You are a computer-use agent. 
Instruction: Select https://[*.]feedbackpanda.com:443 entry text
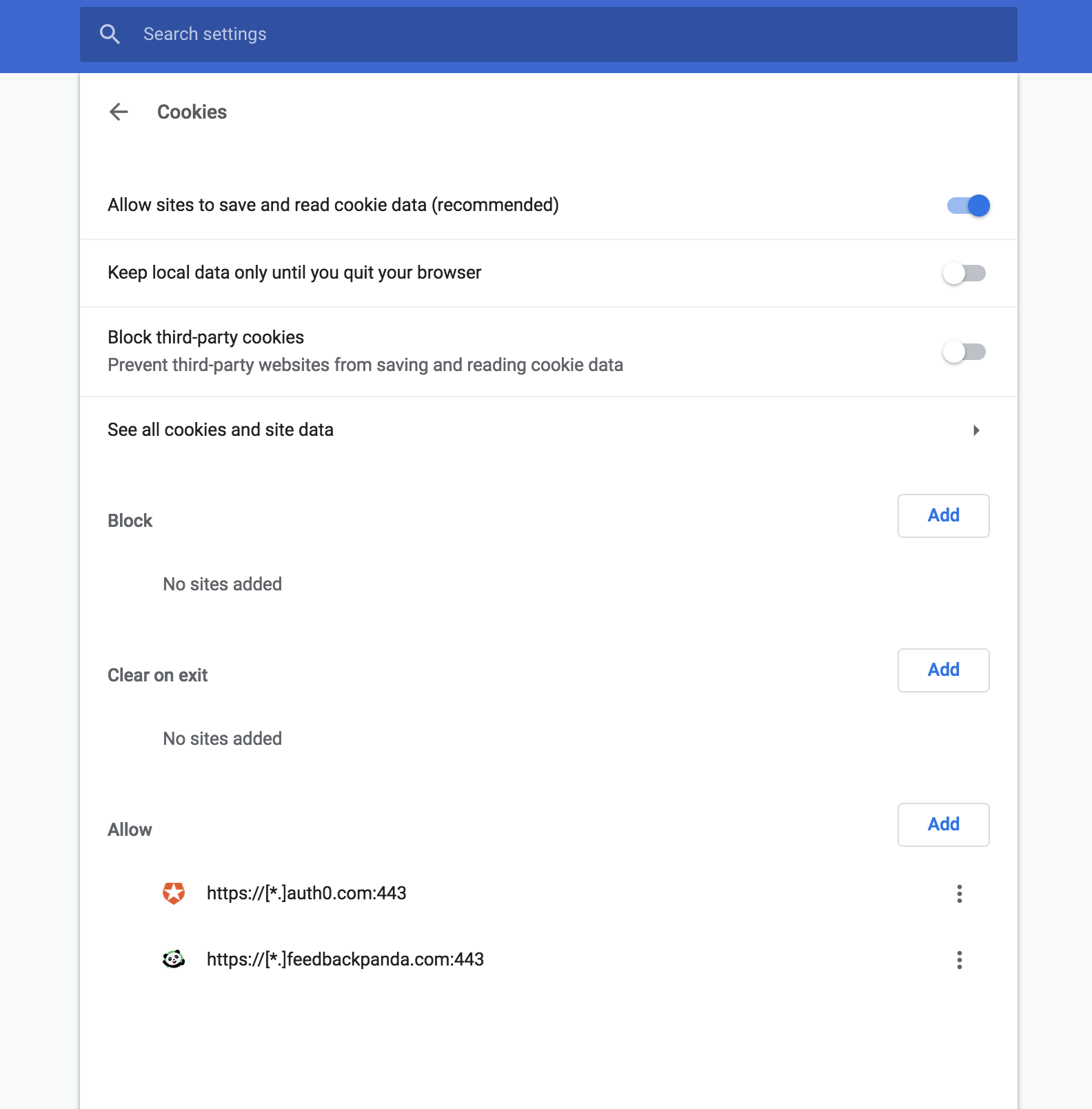pyautogui.click(x=345, y=959)
